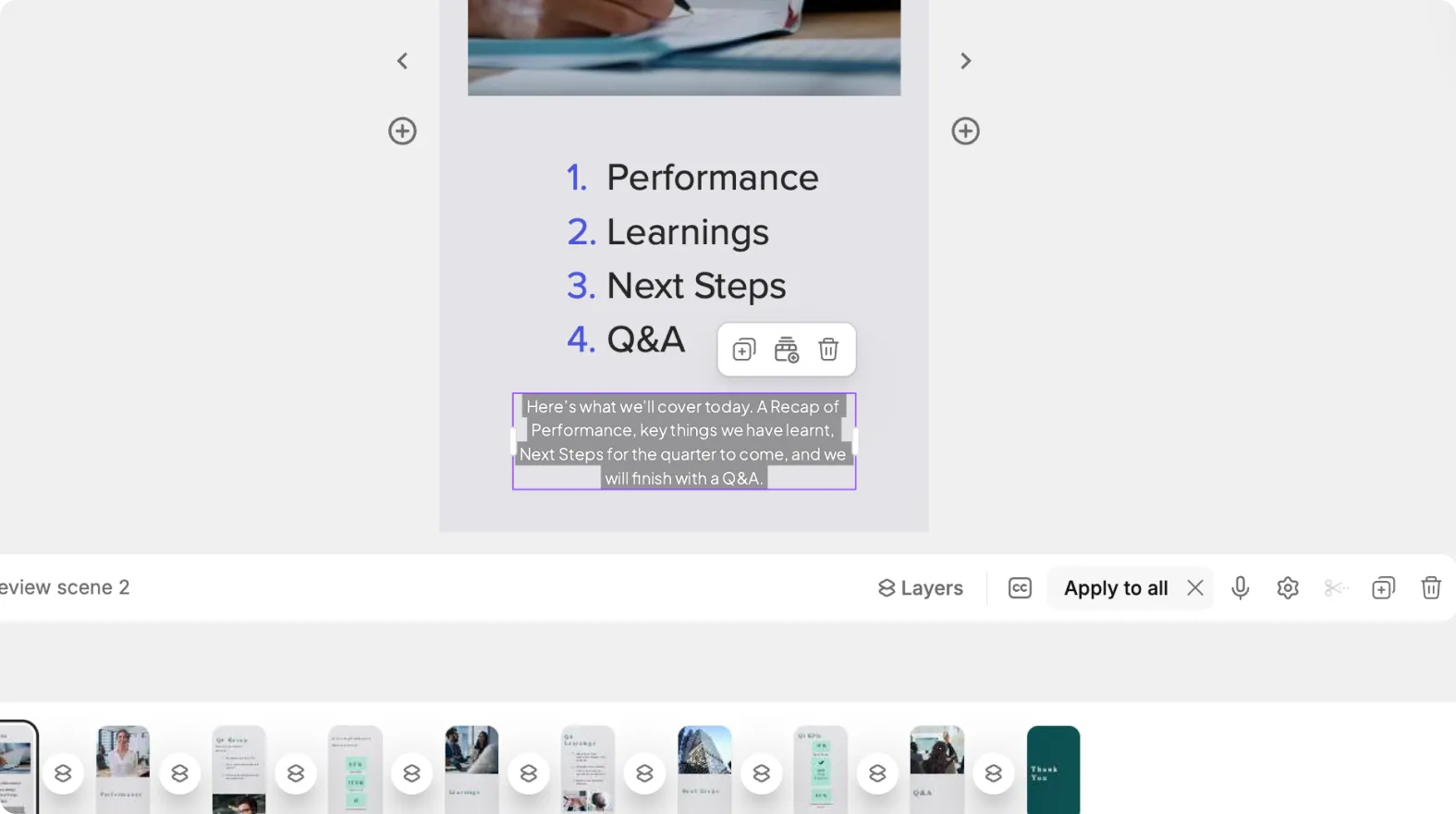Dismiss the Apply to all option
The height and width of the screenshot is (814, 1456).
point(1195,588)
